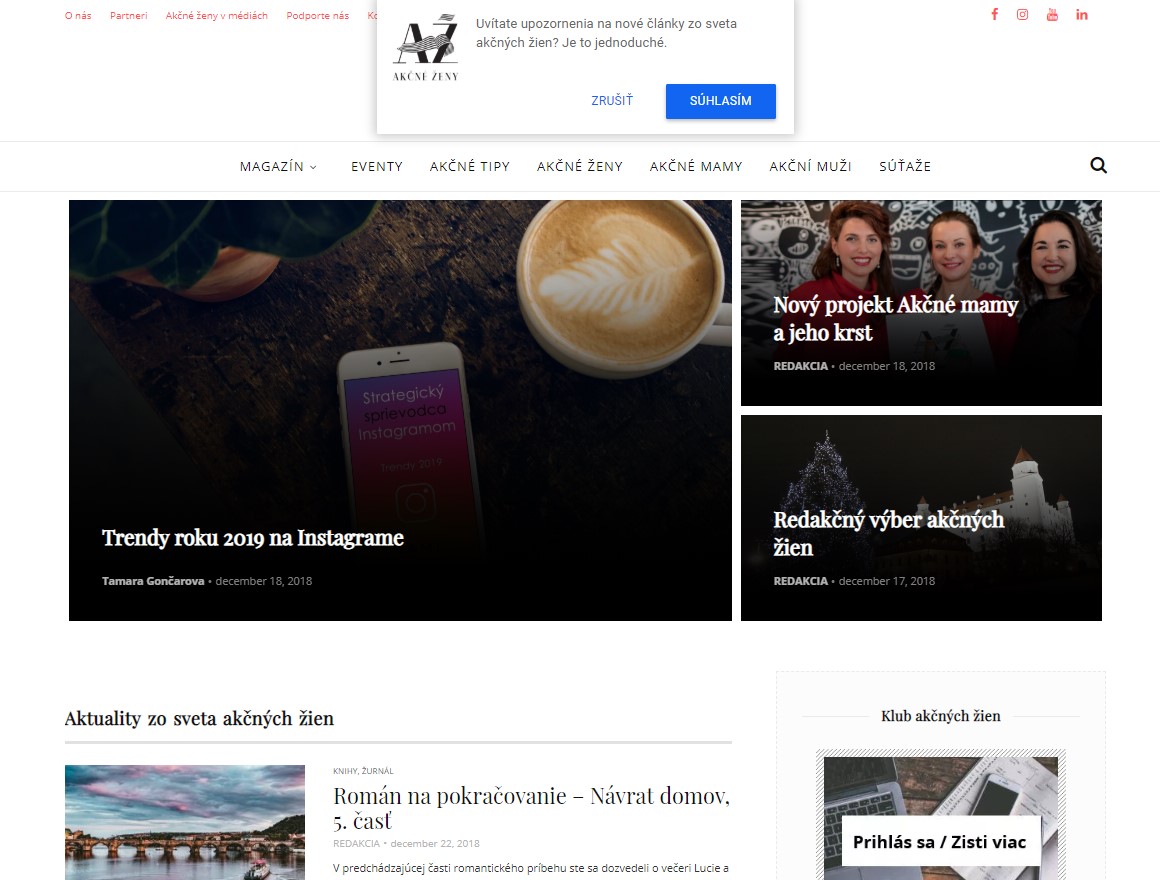Click the Klub akčných žien heading
This screenshot has width=1160, height=880.
(940, 716)
